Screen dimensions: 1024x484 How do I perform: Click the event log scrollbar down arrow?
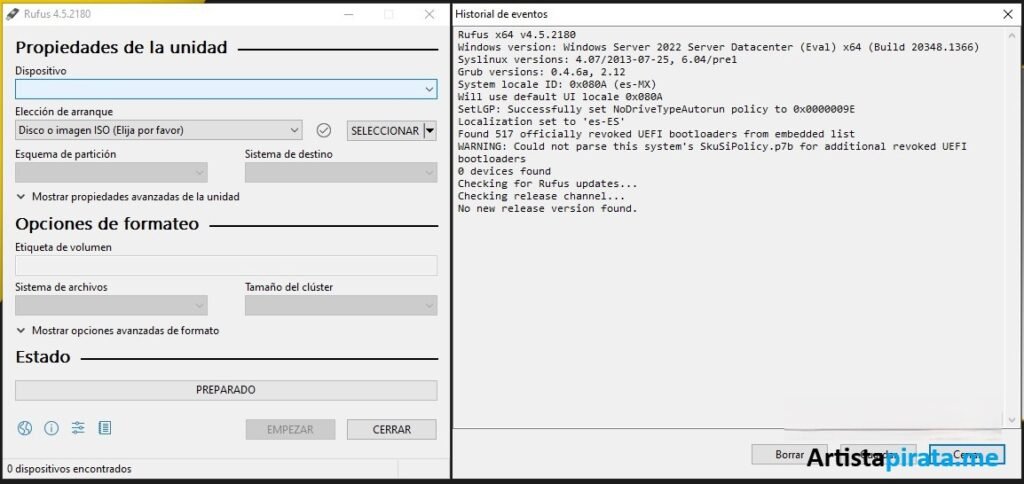(1013, 421)
